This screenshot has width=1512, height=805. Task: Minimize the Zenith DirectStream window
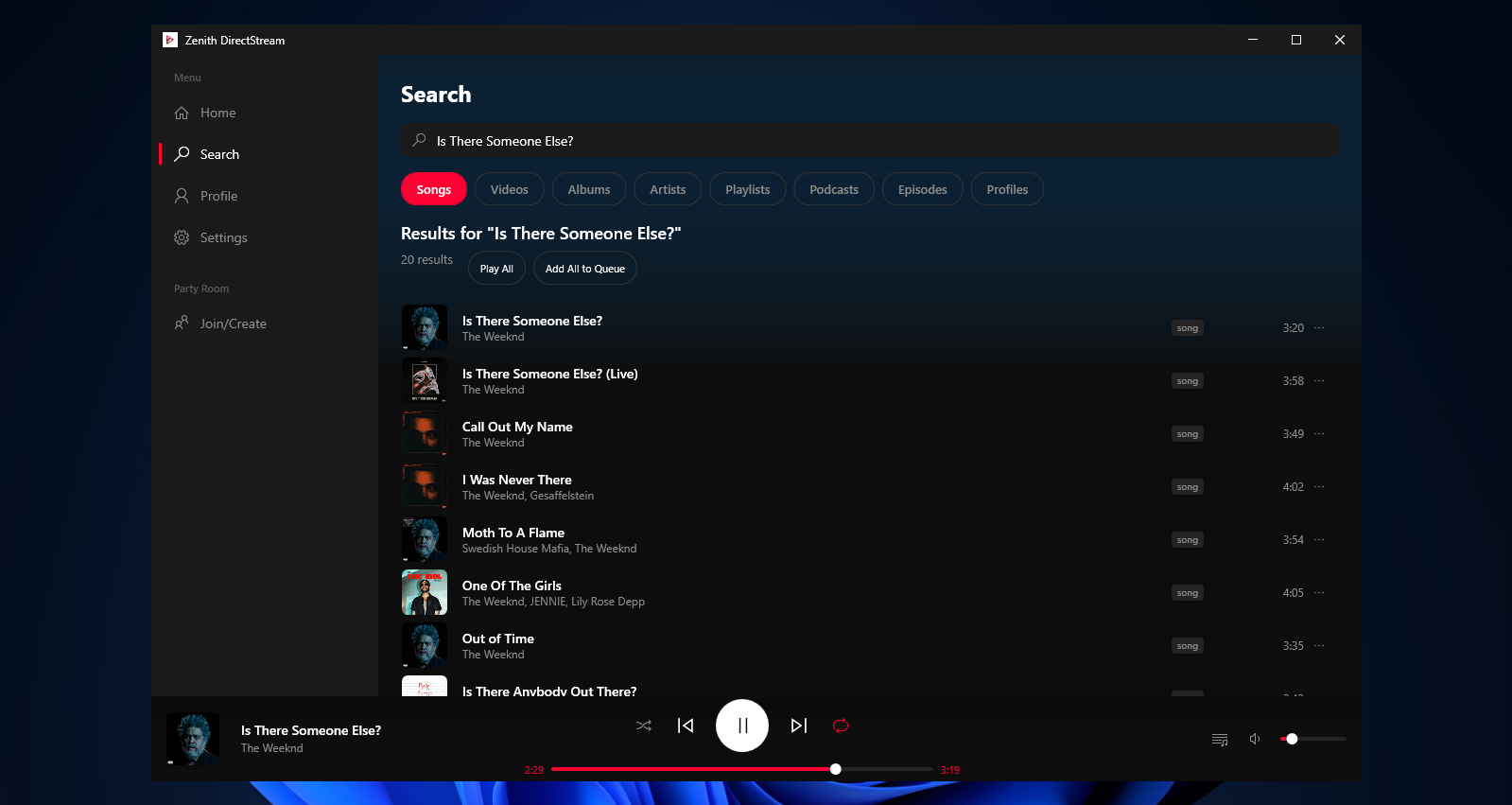(x=1253, y=40)
